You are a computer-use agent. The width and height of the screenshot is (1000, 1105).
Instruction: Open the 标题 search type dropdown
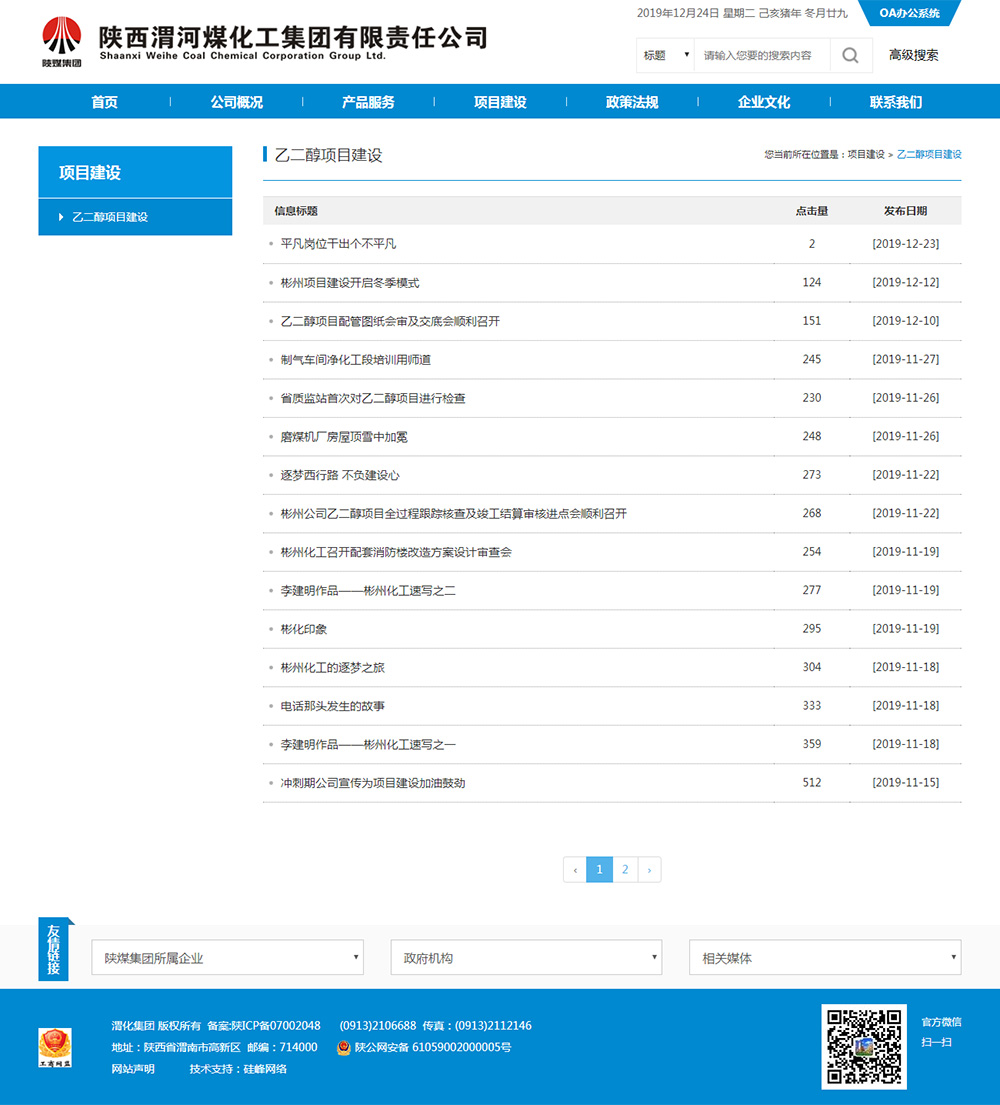[x=666, y=56]
